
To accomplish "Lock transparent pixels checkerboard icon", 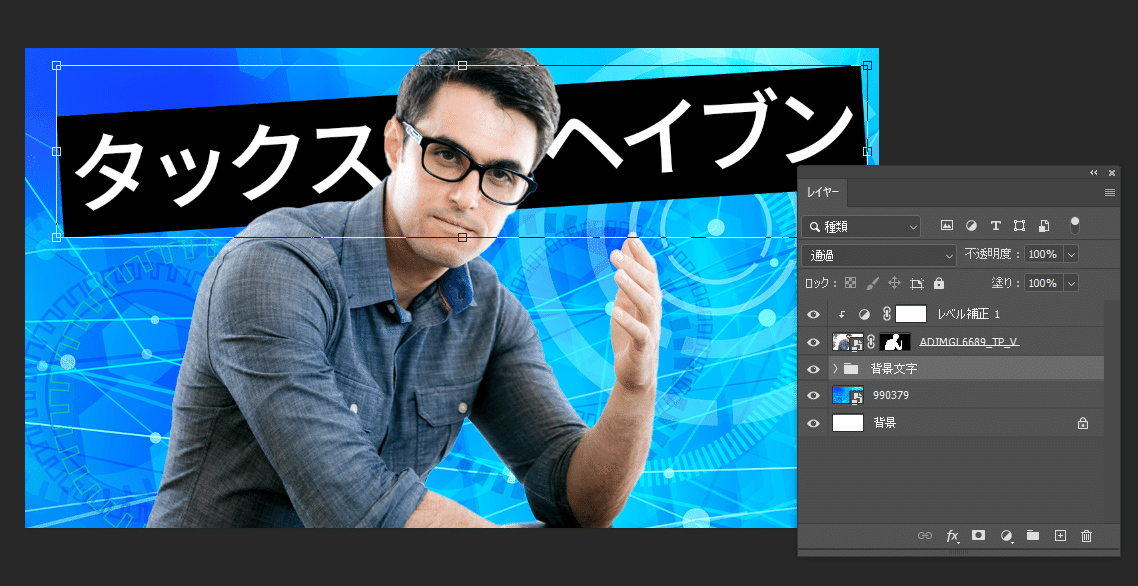I will click(851, 282).
